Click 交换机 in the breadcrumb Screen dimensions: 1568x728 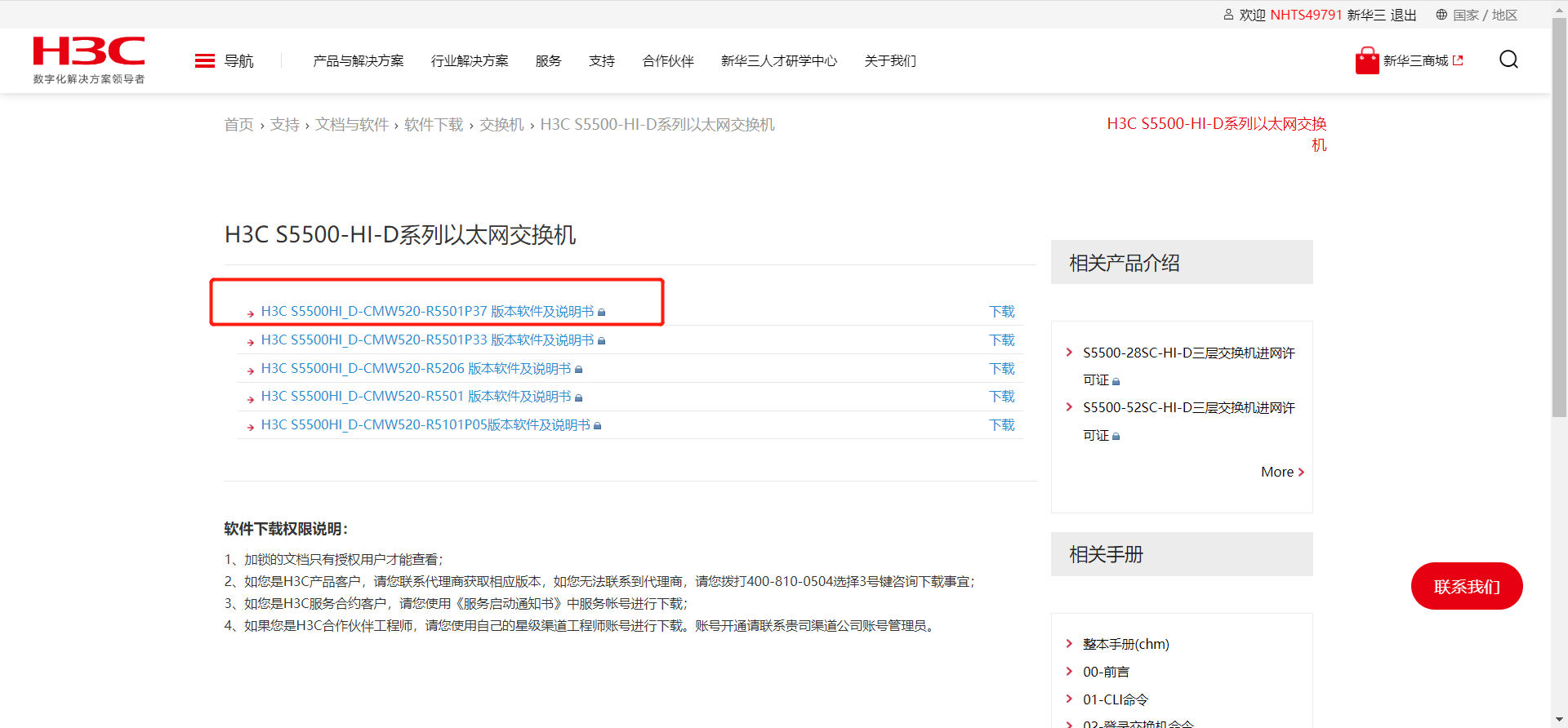point(501,125)
